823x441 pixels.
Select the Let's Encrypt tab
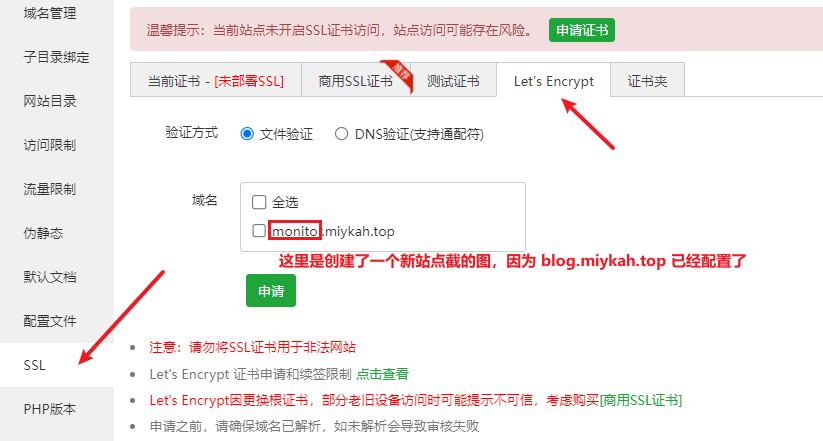click(554, 80)
